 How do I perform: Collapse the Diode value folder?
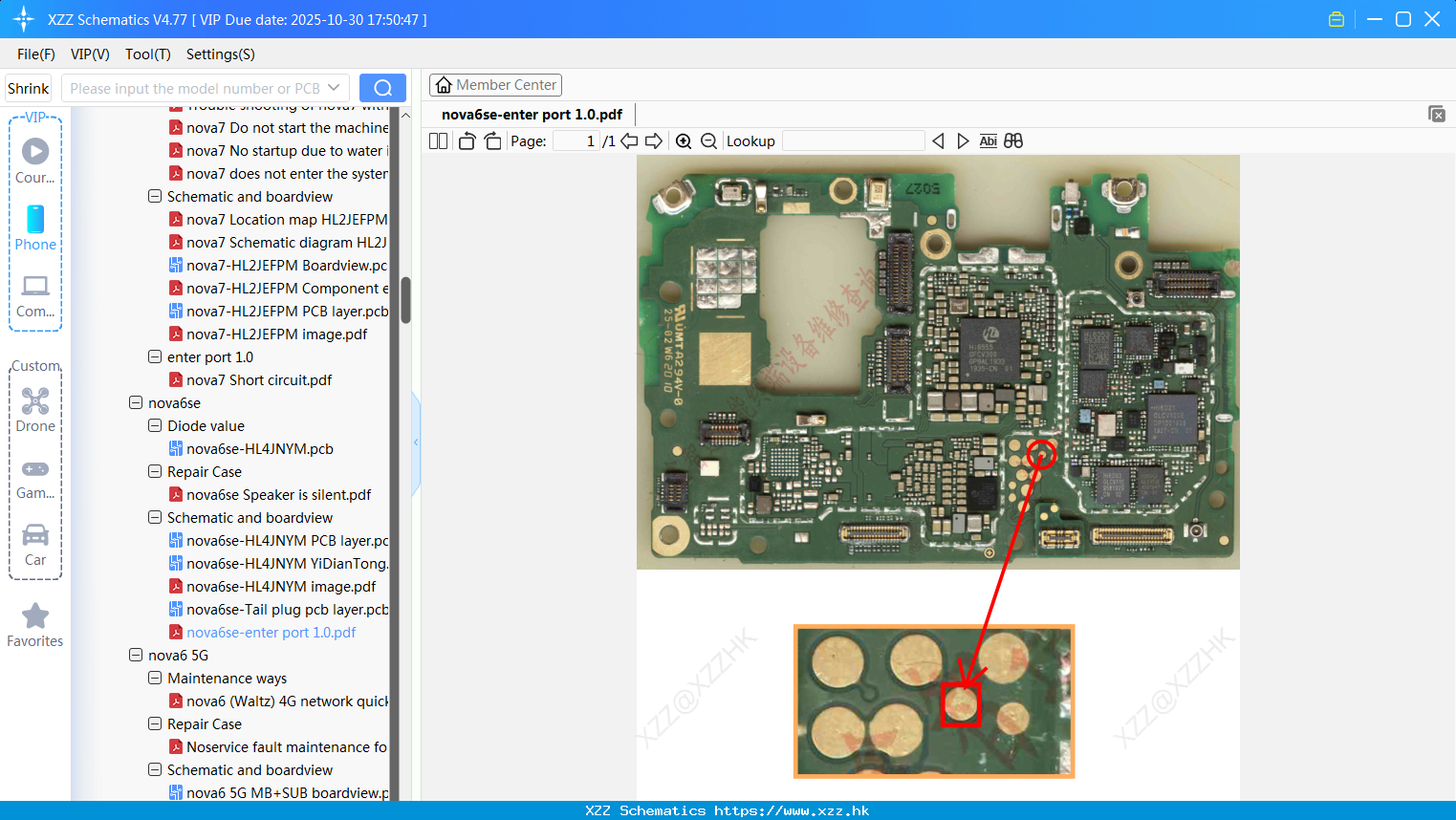[155, 425]
